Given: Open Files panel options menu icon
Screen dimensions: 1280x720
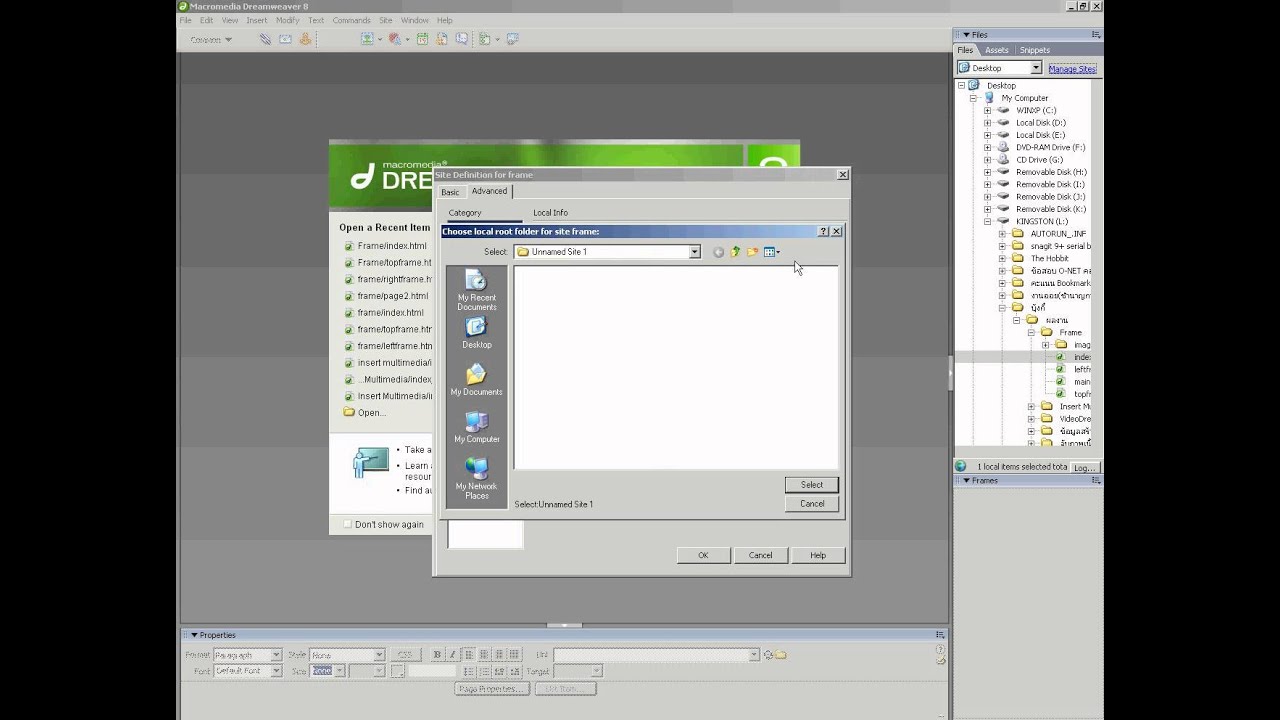Looking at the screenshot, I should (1096, 35).
